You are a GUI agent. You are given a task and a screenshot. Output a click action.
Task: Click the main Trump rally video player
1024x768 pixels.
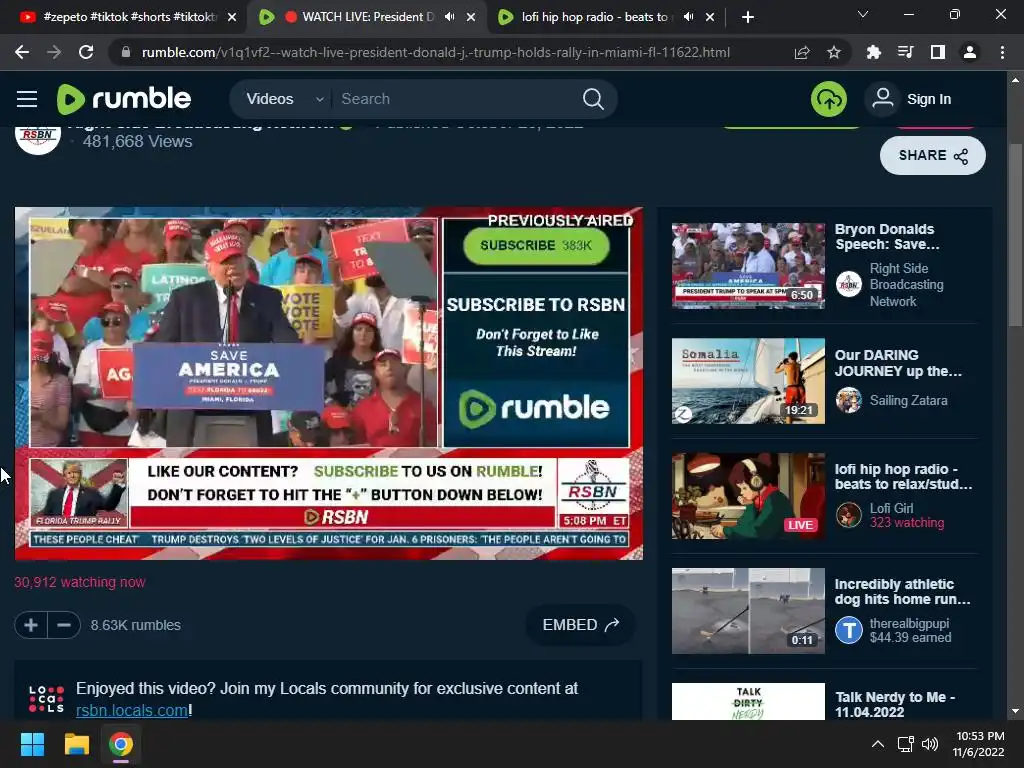328,383
